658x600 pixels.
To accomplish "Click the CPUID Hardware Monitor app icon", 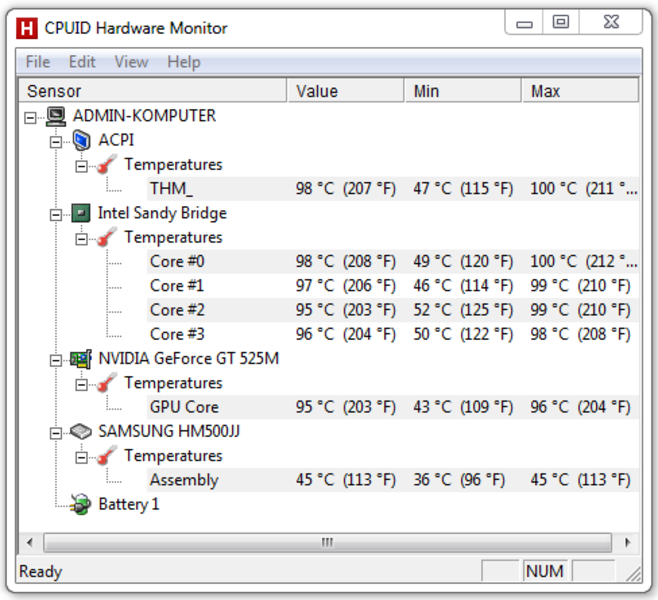I will [x=26, y=29].
